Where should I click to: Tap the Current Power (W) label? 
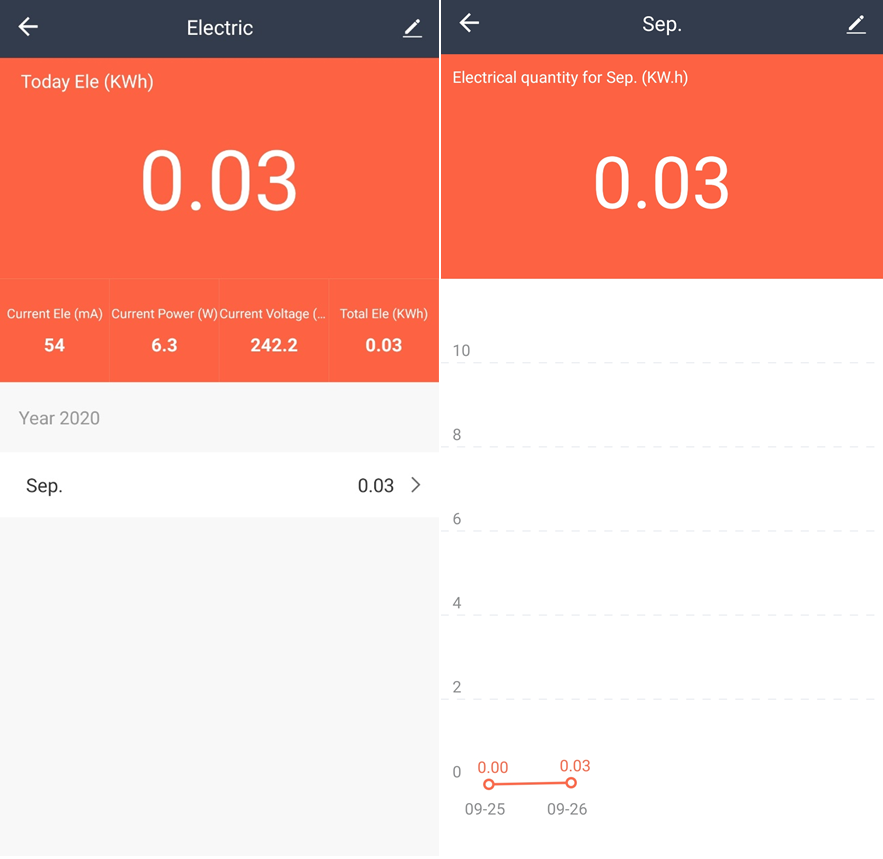164,314
